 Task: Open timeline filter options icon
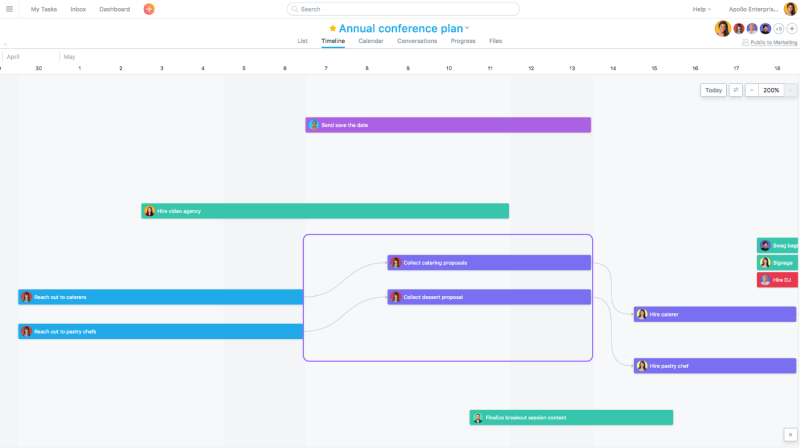coord(736,90)
